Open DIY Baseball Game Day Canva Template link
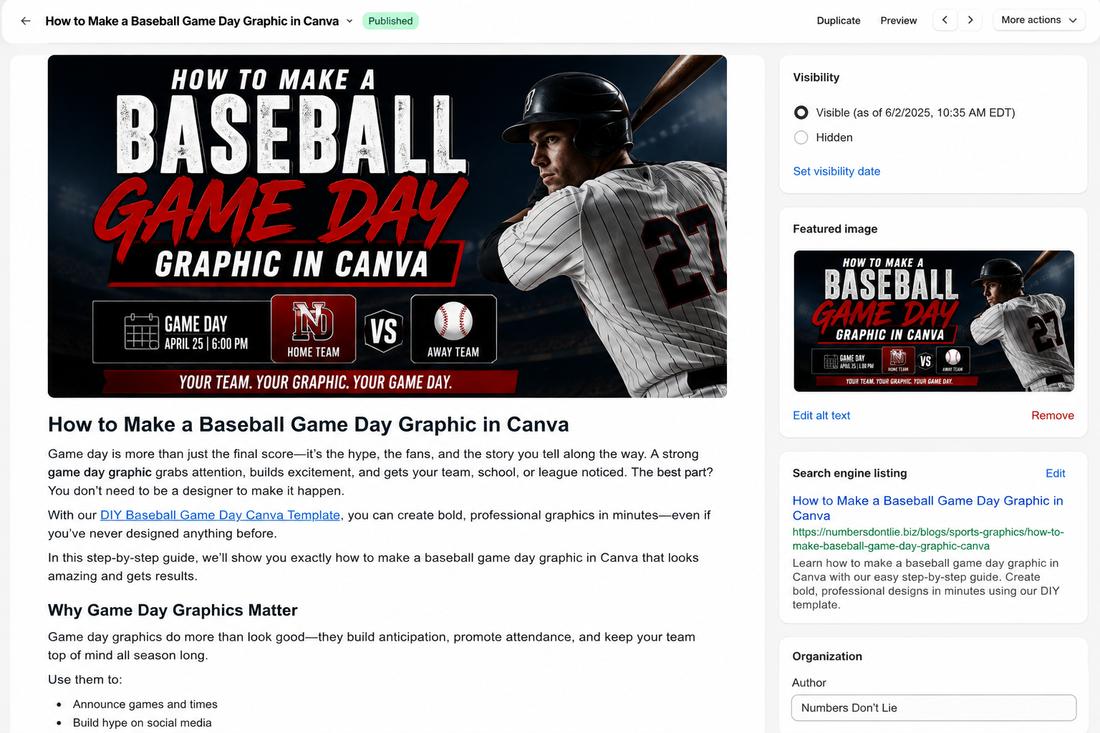 [220, 515]
